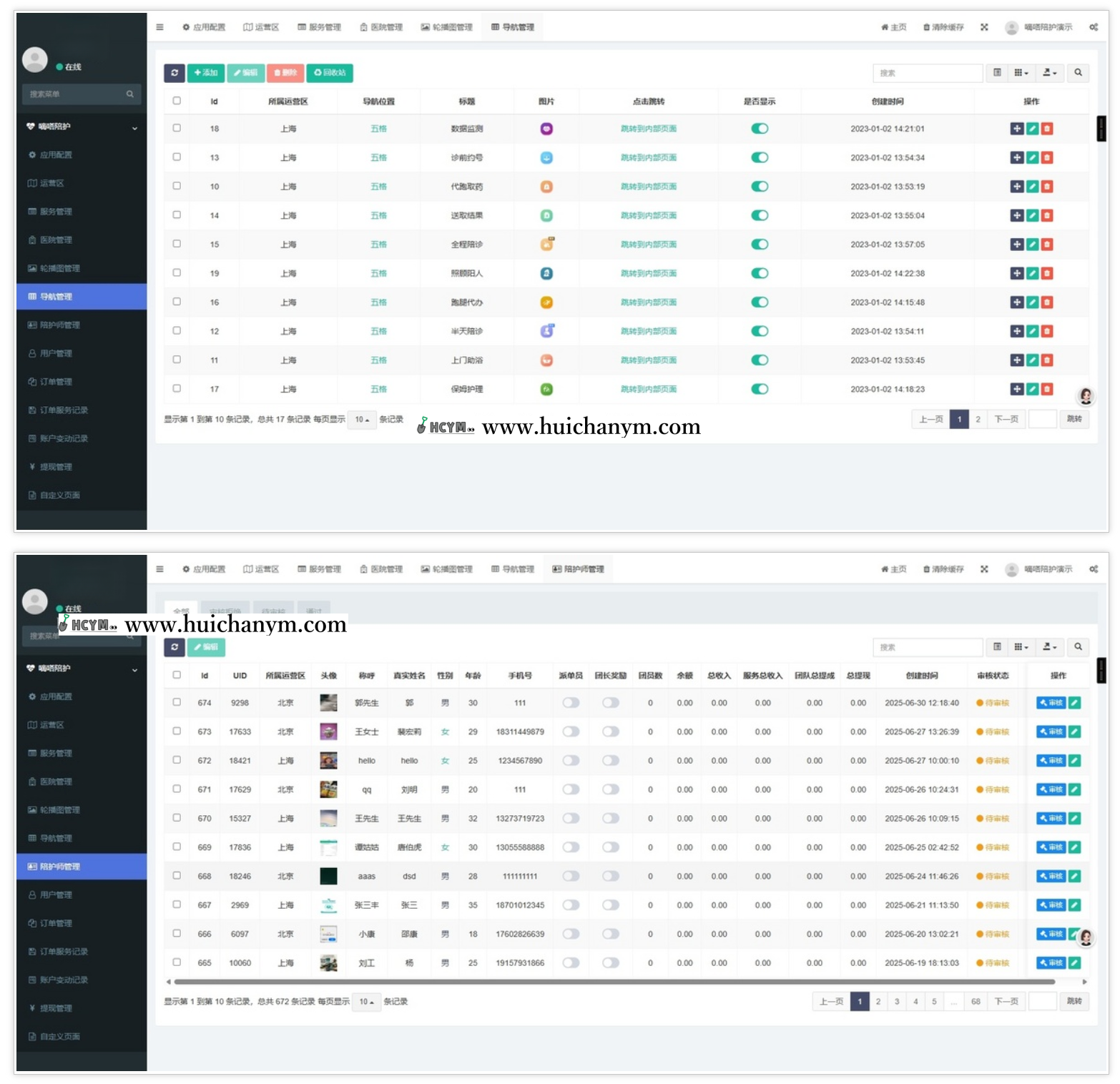Enable 派单员 toggle for row Id 673
Screen dimensions: 1120x1084
click(571, 731)
